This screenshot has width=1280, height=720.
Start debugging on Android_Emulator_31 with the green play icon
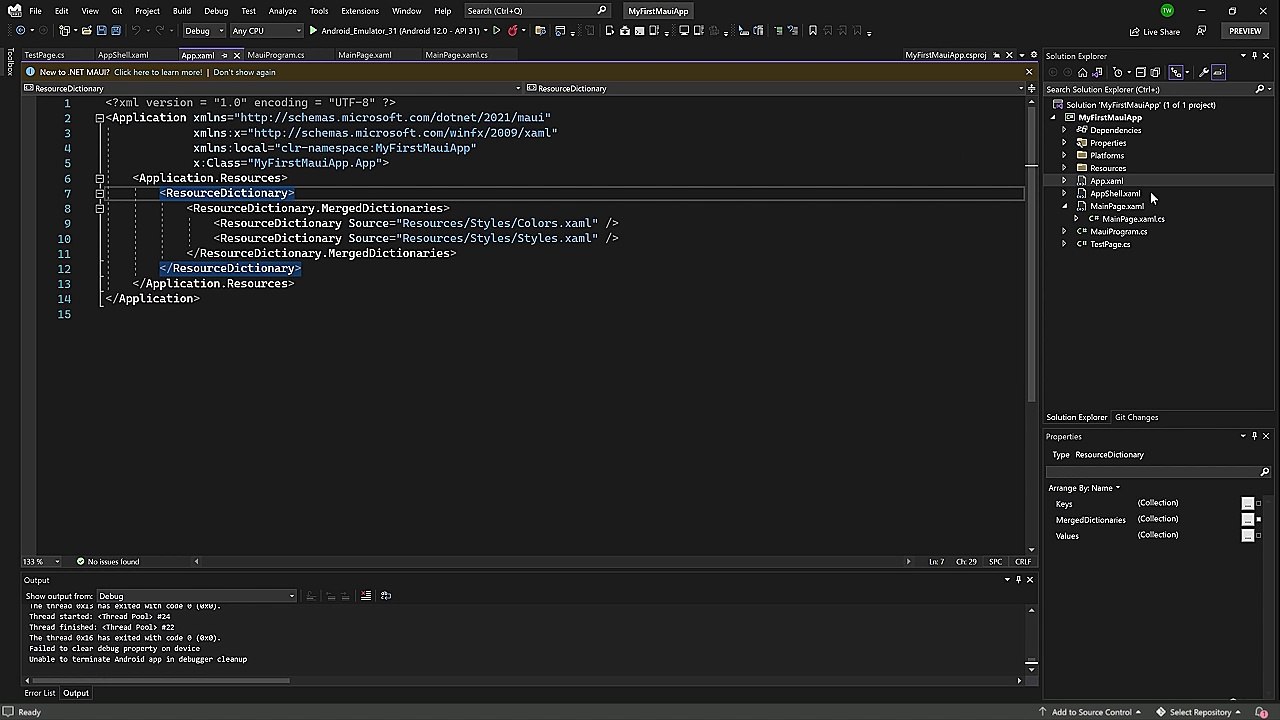point(313,31)
